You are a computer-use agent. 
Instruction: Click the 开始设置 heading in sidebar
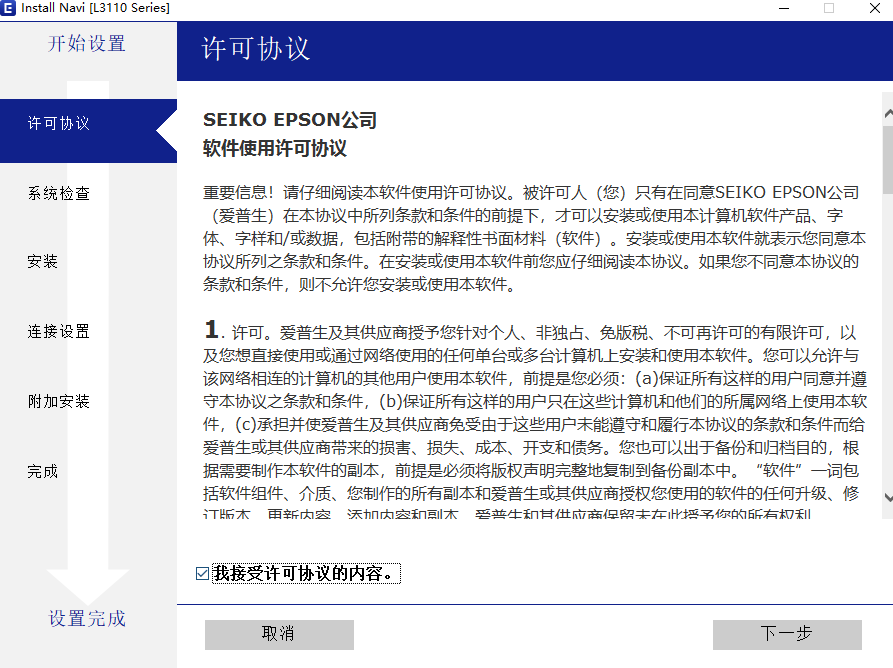click(x=87, y=43)
